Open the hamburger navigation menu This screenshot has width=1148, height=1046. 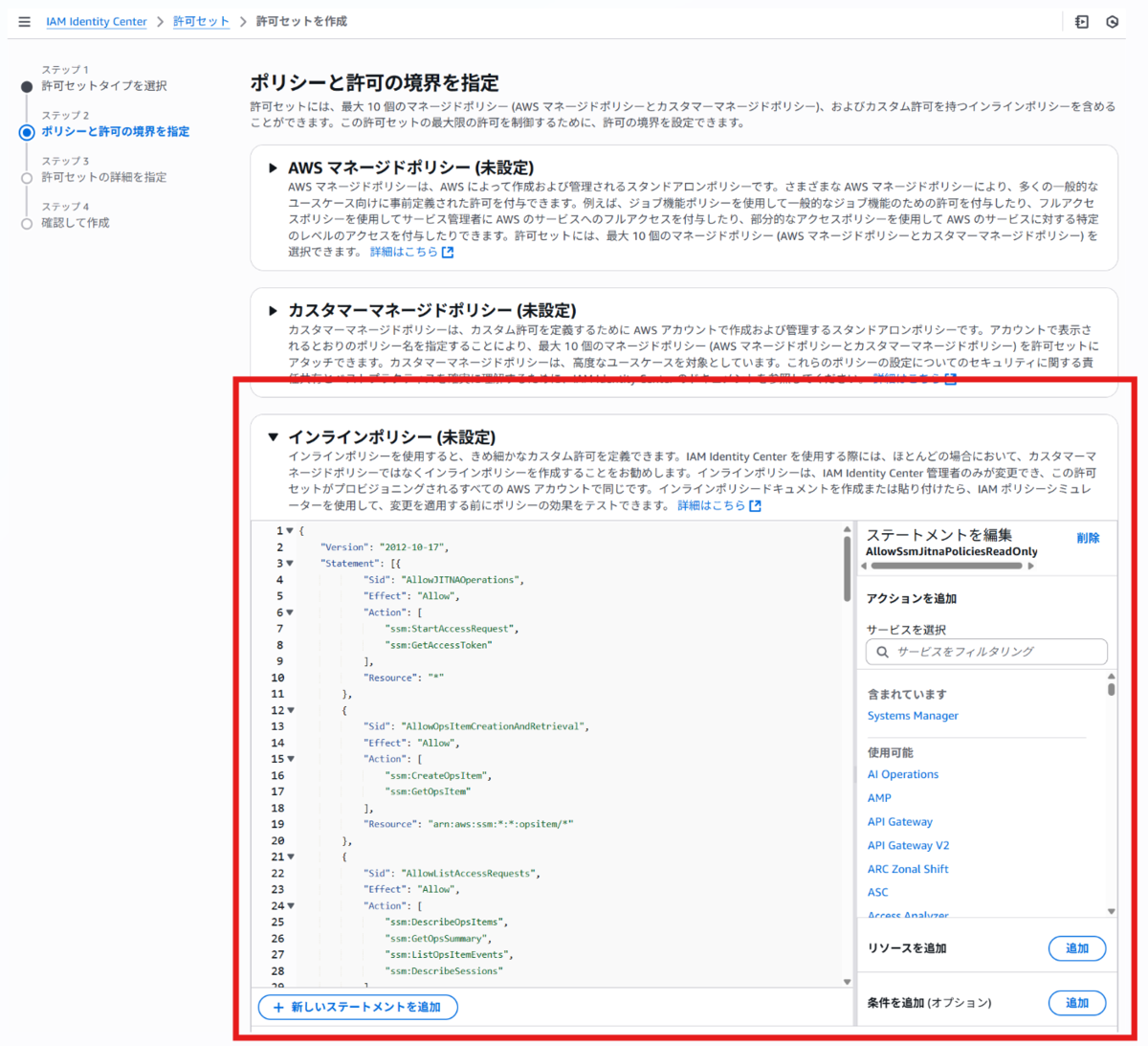pyautogui.click(x=25, y=21)
